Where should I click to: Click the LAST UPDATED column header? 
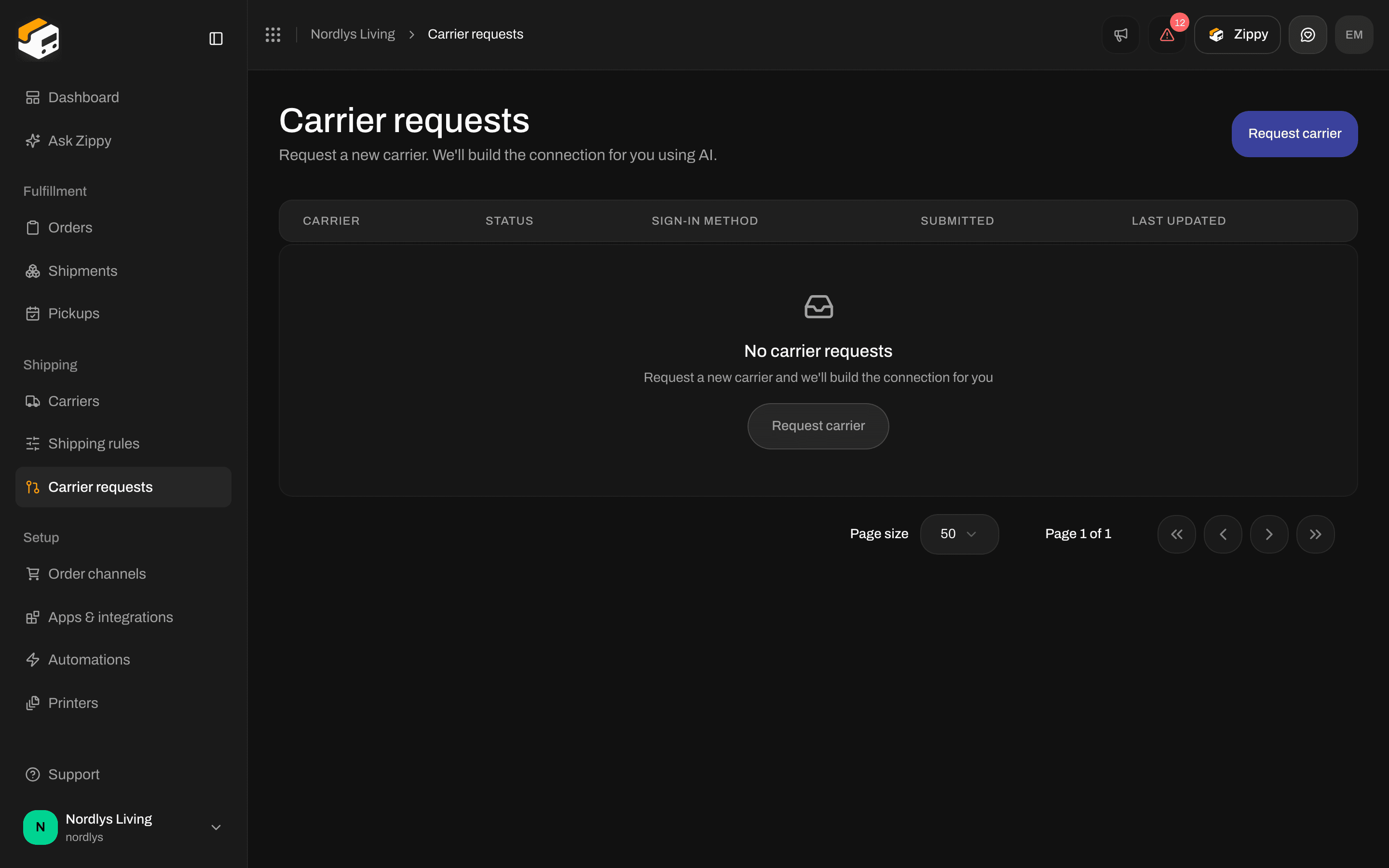[x=1179, y=221]
